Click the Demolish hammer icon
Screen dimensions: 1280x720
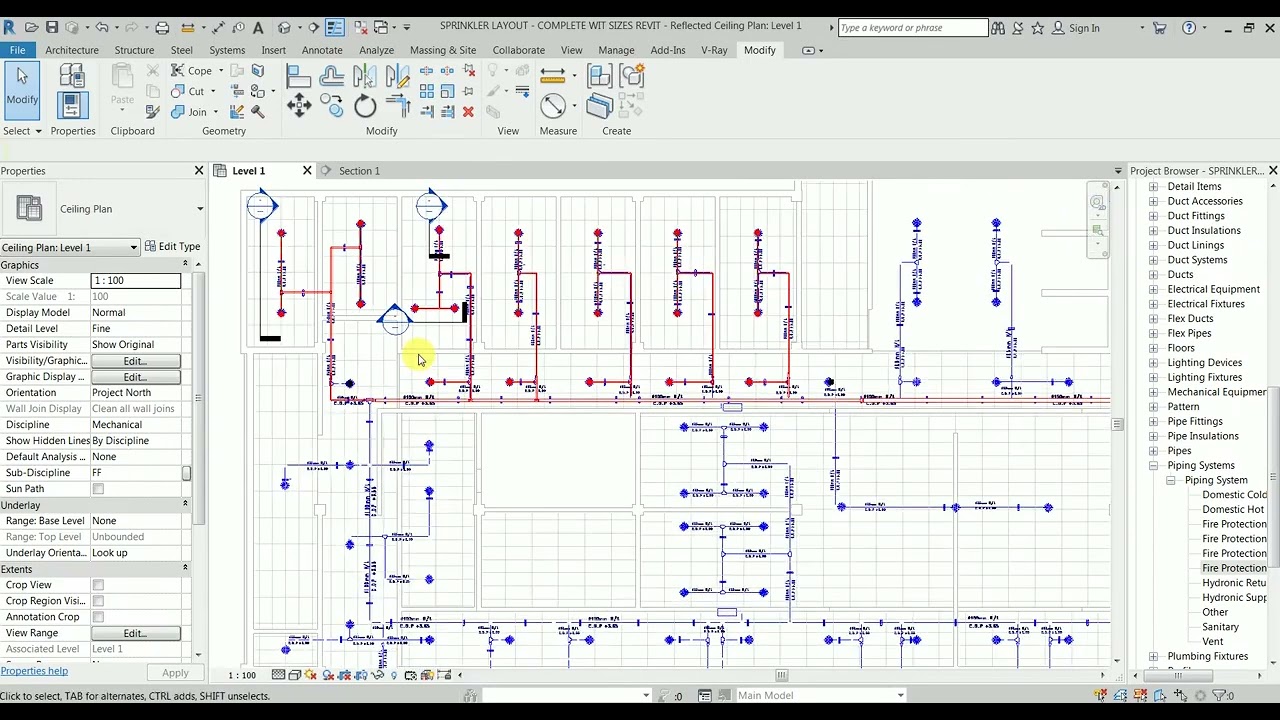pyautogui.click(x=258, y=111)
